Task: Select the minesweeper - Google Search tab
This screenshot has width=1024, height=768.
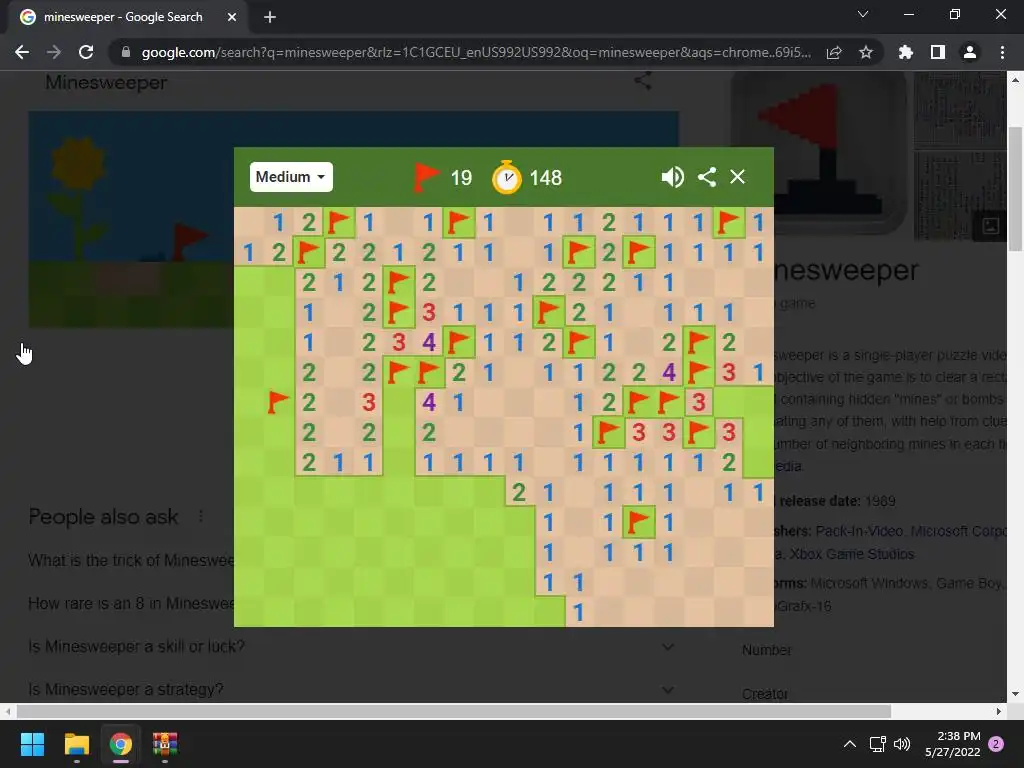Action: [x=129, y=18]
